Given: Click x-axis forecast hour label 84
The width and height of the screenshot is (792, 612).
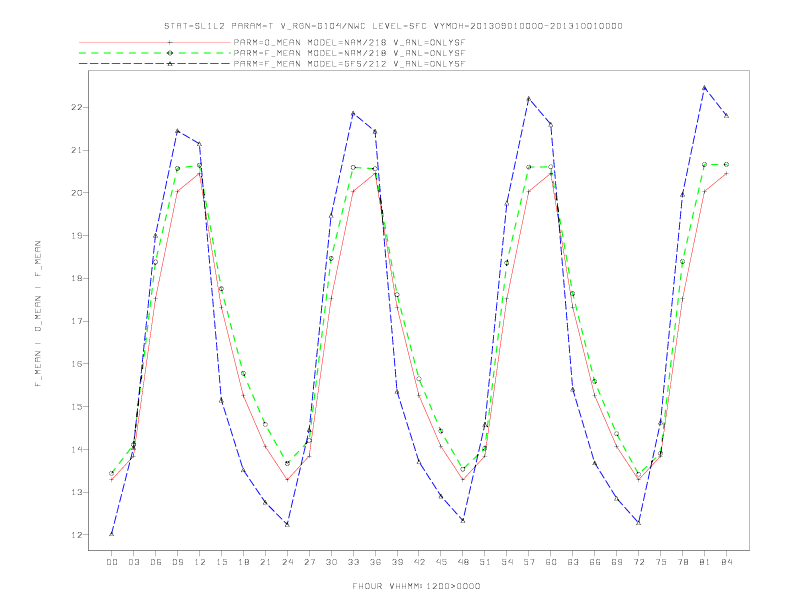Looking at the screenshot, I should click(x=727, y=562).
